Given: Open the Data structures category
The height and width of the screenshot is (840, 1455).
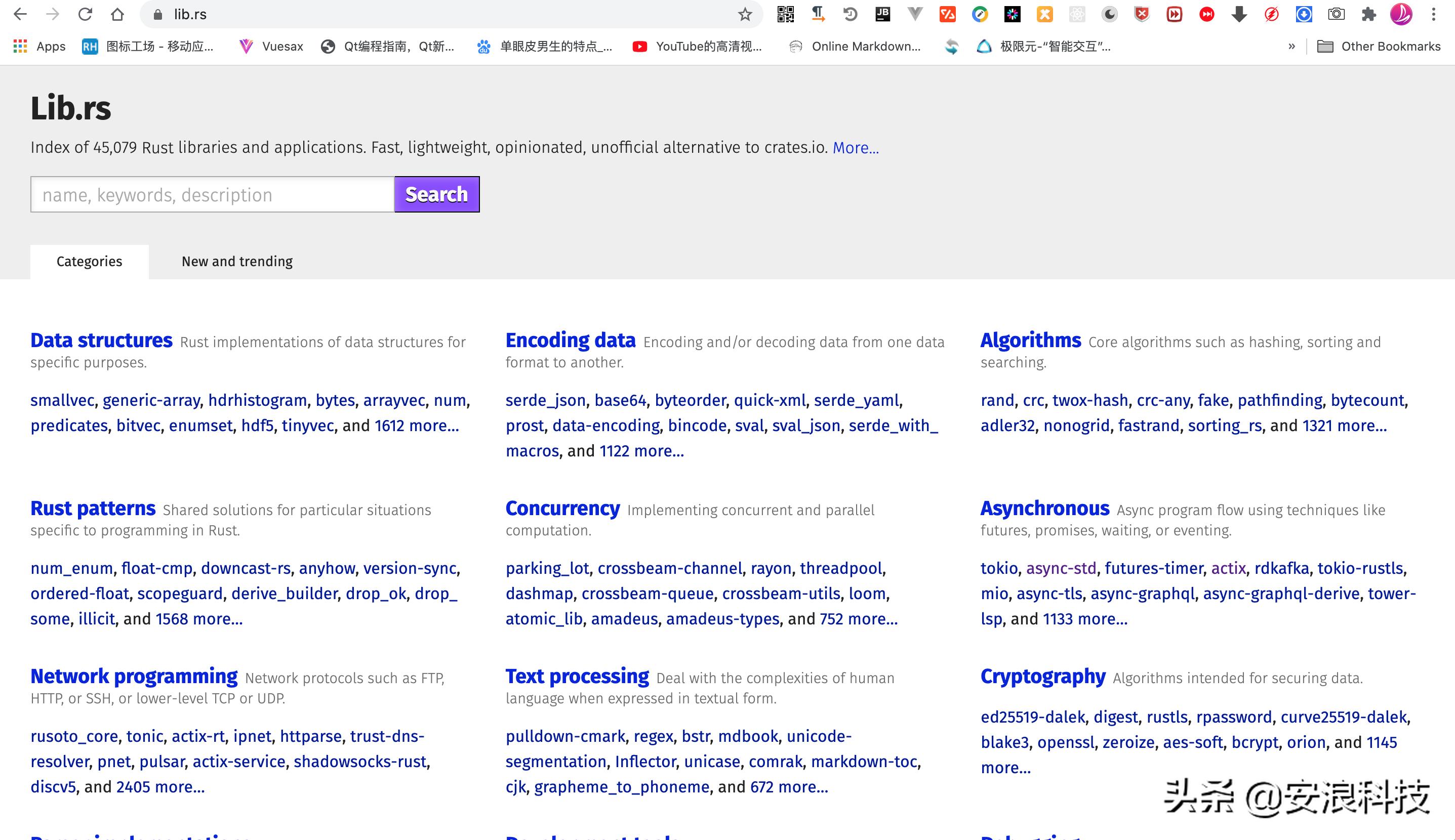Looking at the screenshot, I should coord(101,341).
